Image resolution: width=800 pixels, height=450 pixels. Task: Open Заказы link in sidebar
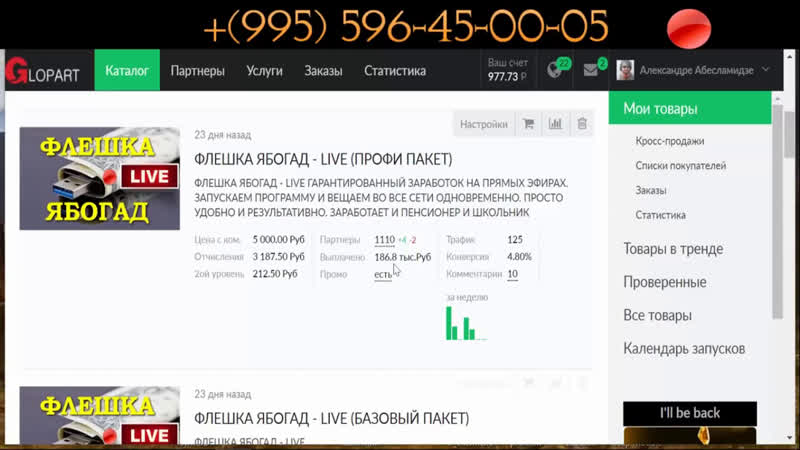pos(651,190)
